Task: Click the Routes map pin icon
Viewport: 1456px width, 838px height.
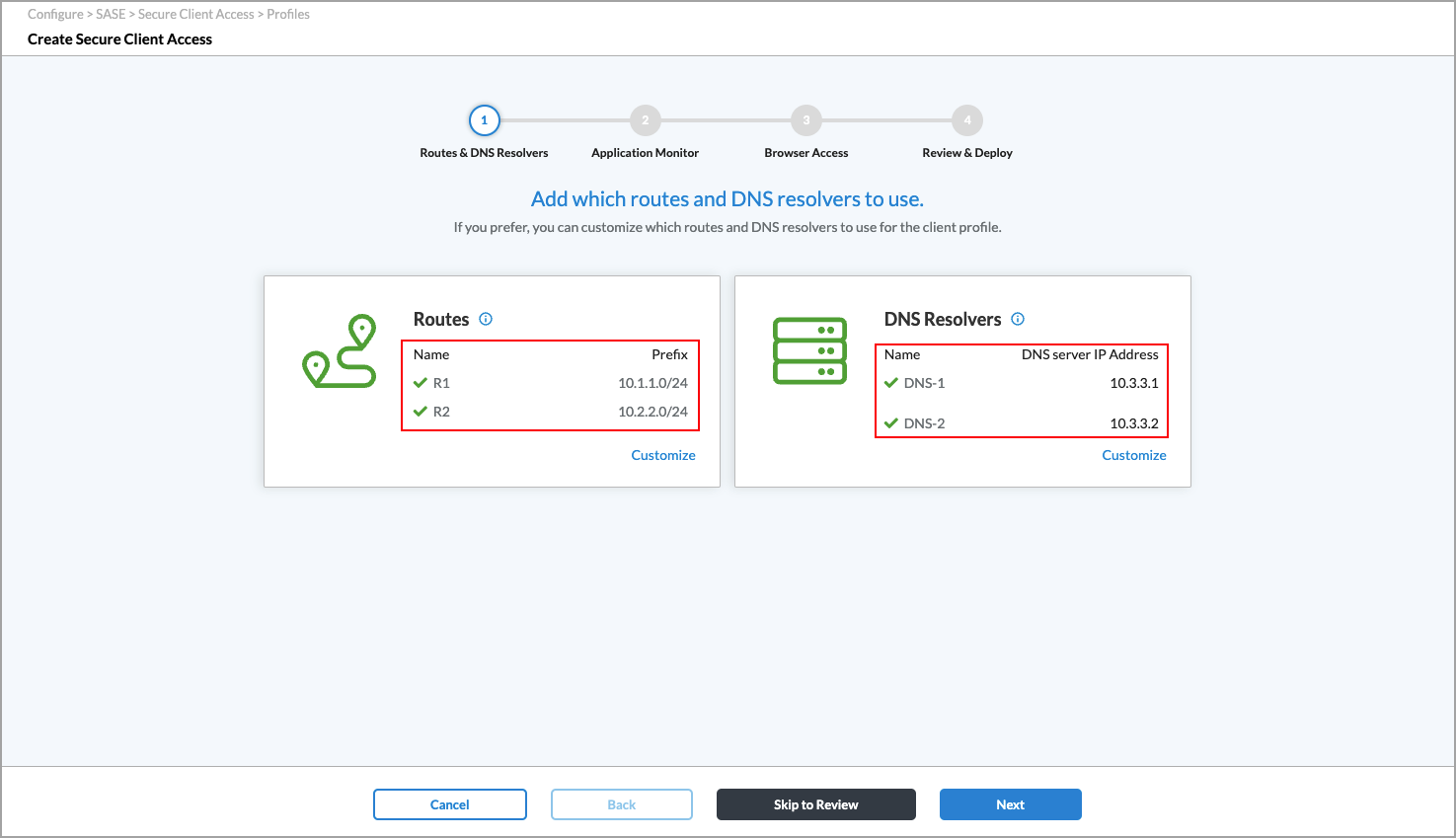Action: (x=339, y=350)
